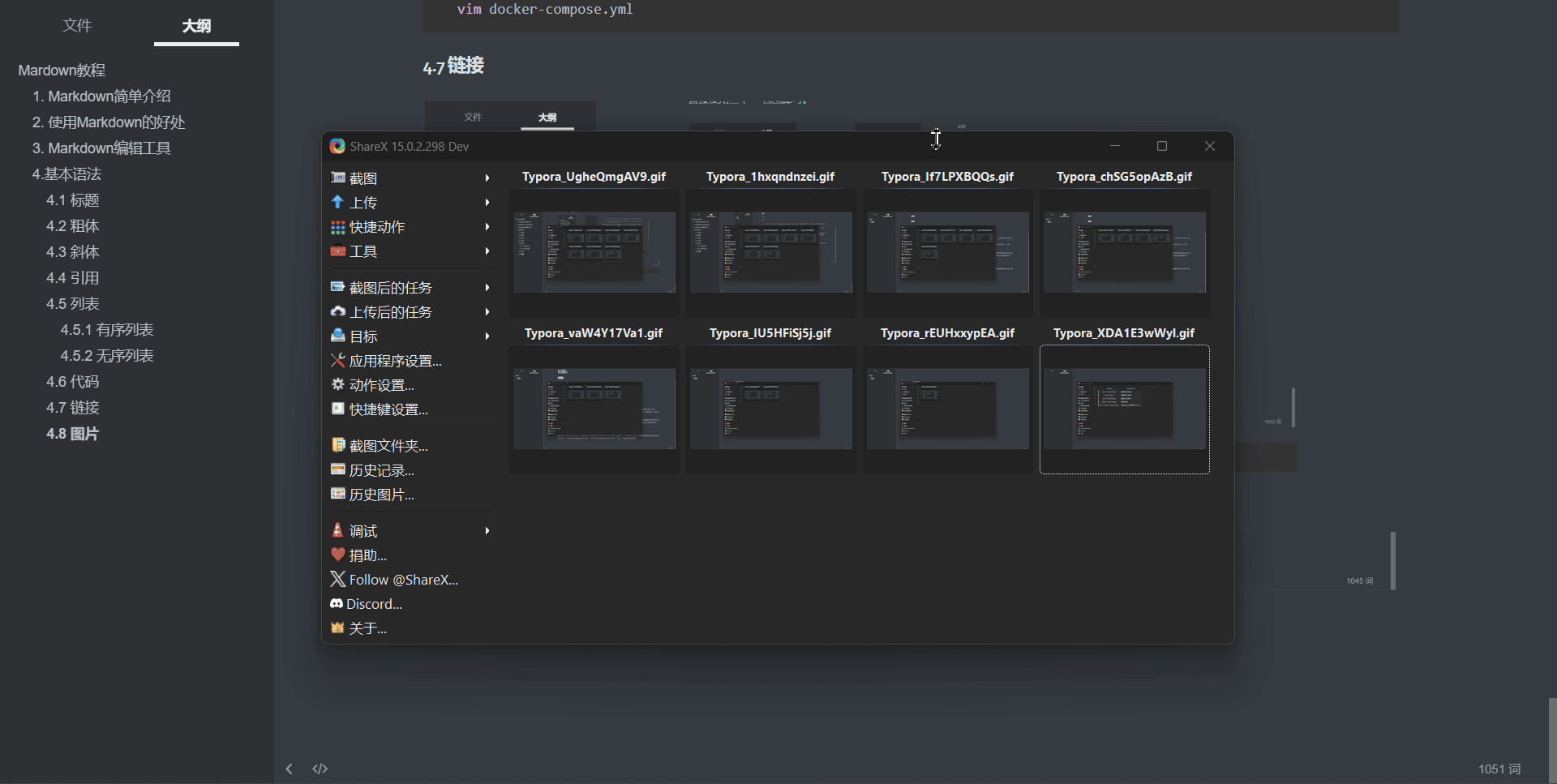Click the 目标 destinations icon
This screenshot has width=1557, height=784.
click(x=338, y=336)
